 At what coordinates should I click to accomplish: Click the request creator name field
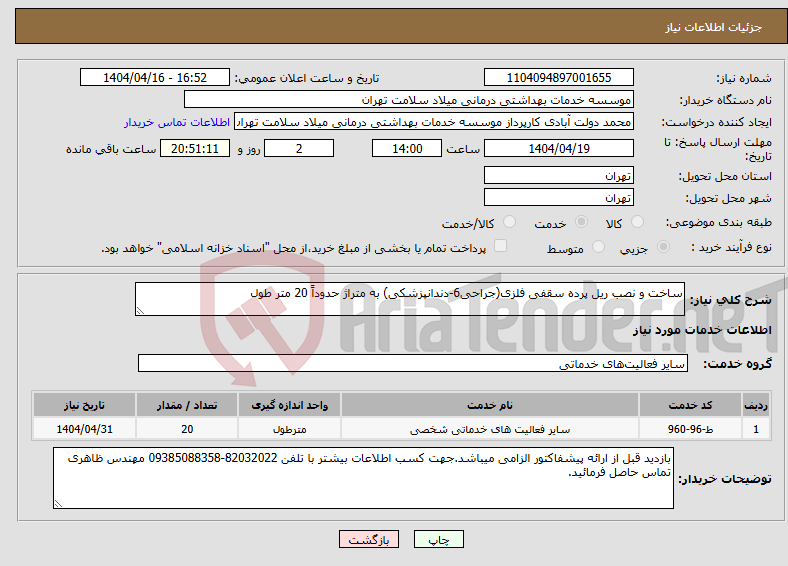pos(434,122)
